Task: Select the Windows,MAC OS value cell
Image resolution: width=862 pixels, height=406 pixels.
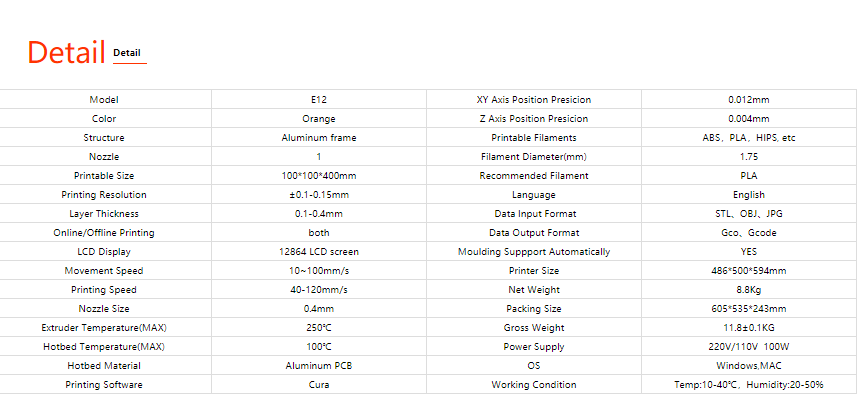Action: click(749, 366)
